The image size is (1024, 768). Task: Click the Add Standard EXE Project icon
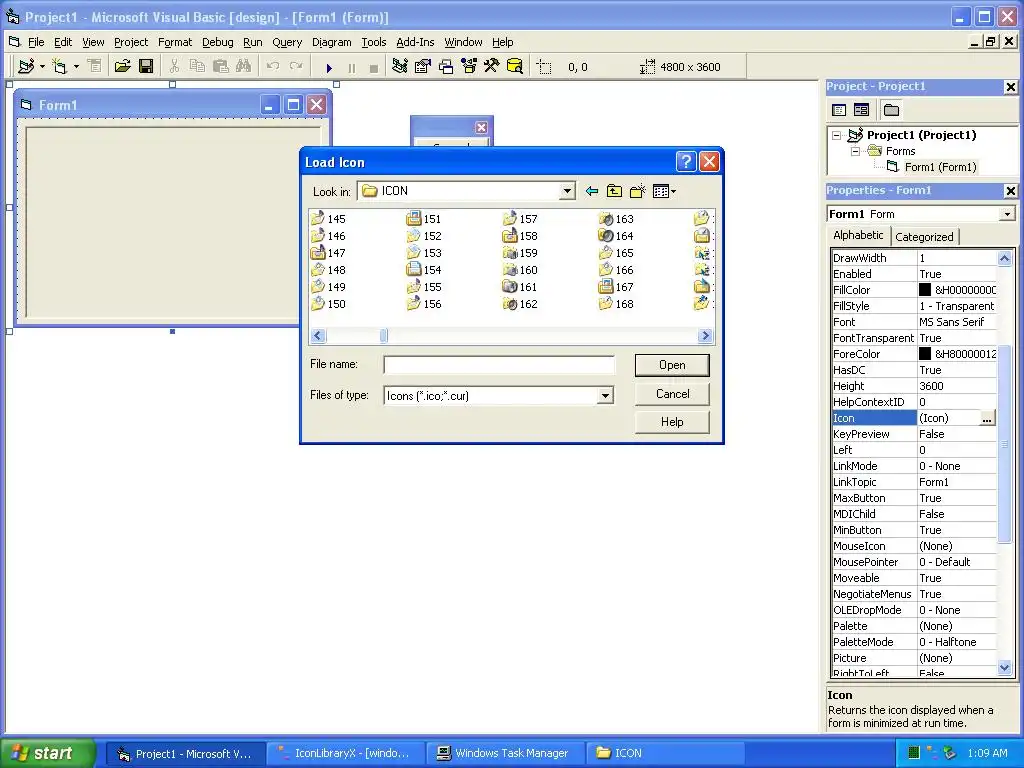[26, 67]
